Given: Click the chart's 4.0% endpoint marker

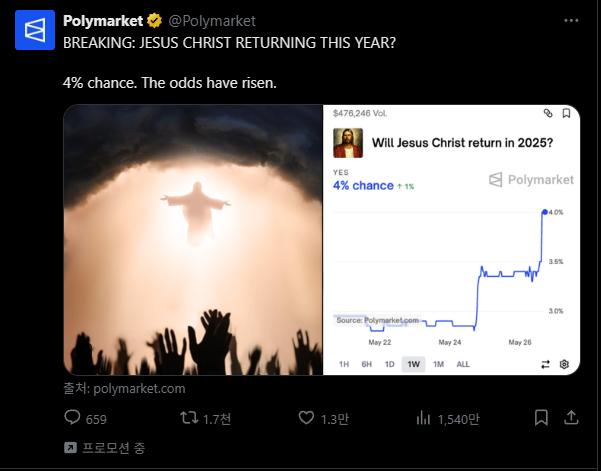Looking at the screenshot, I should (545, 212).
